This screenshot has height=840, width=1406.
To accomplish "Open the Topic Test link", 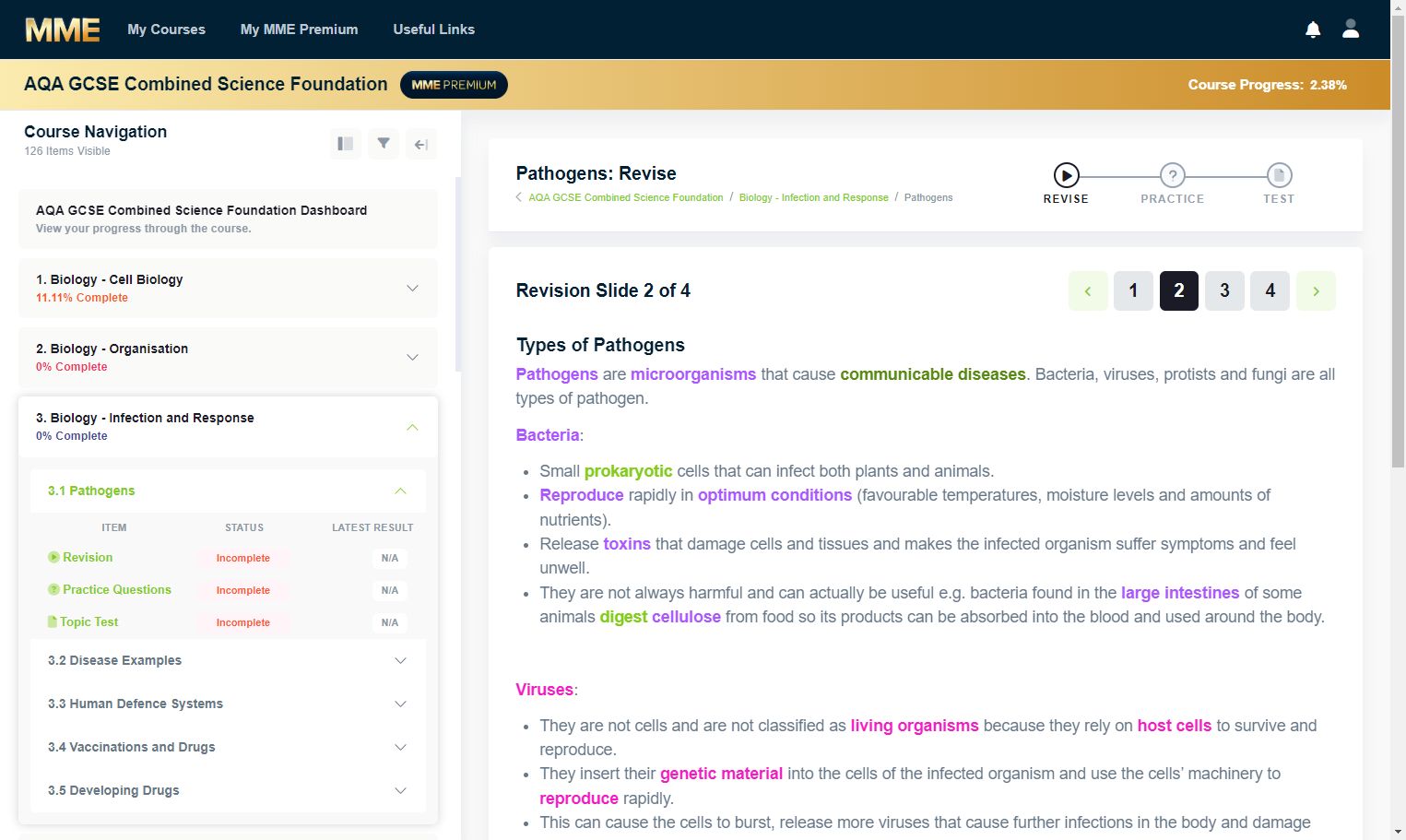I will click(89, 621).
